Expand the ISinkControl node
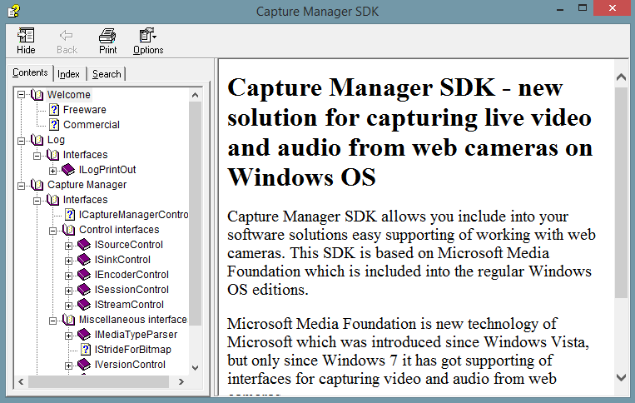 [x=68, y=260]
